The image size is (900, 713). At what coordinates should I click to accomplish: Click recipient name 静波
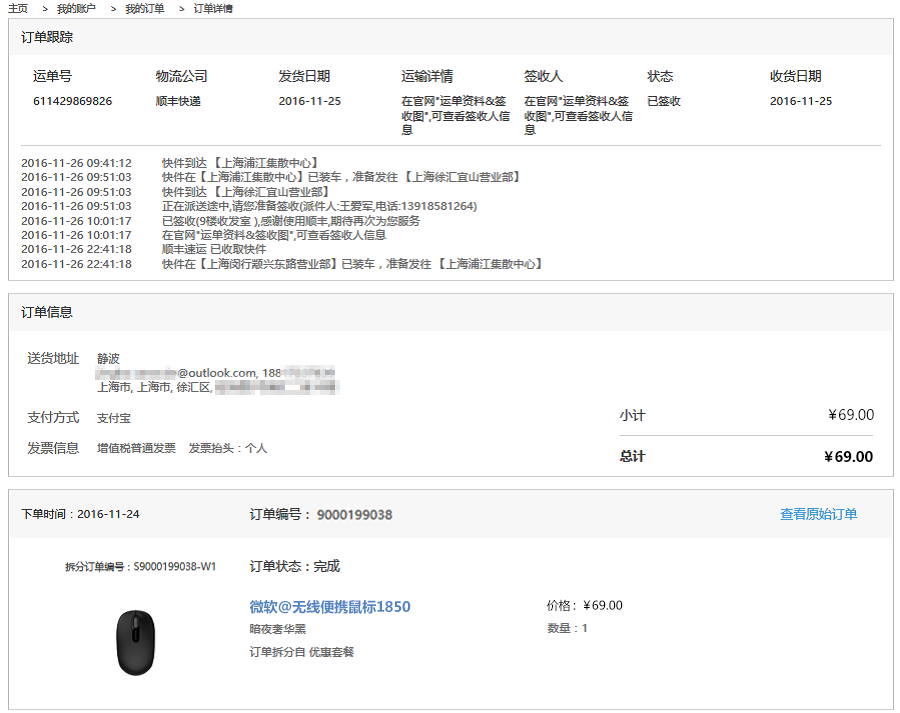109,358
